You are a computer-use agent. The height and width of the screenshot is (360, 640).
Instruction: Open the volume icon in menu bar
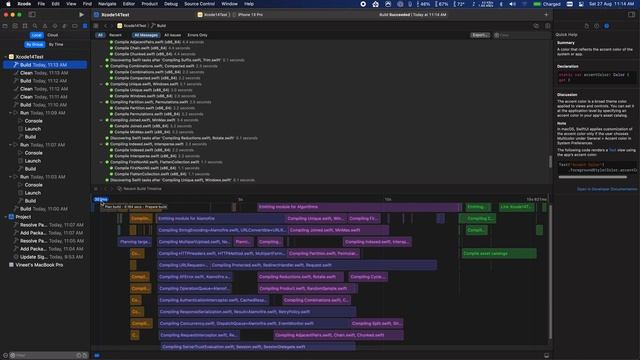(x=513, y=4)
